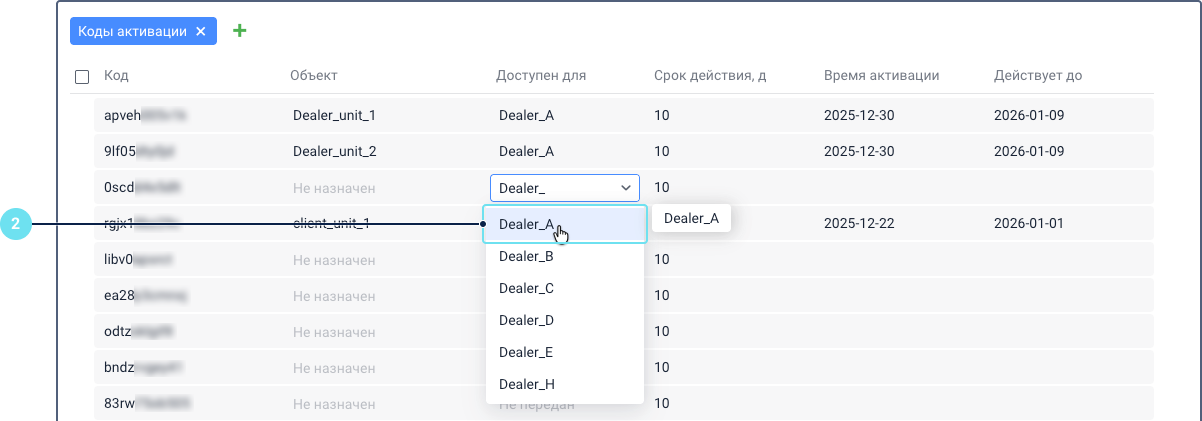Viewport: 1202px width, 421px height.
Task: Click validity value 10 in the 0scd row
Action: [x=661, y=187]
